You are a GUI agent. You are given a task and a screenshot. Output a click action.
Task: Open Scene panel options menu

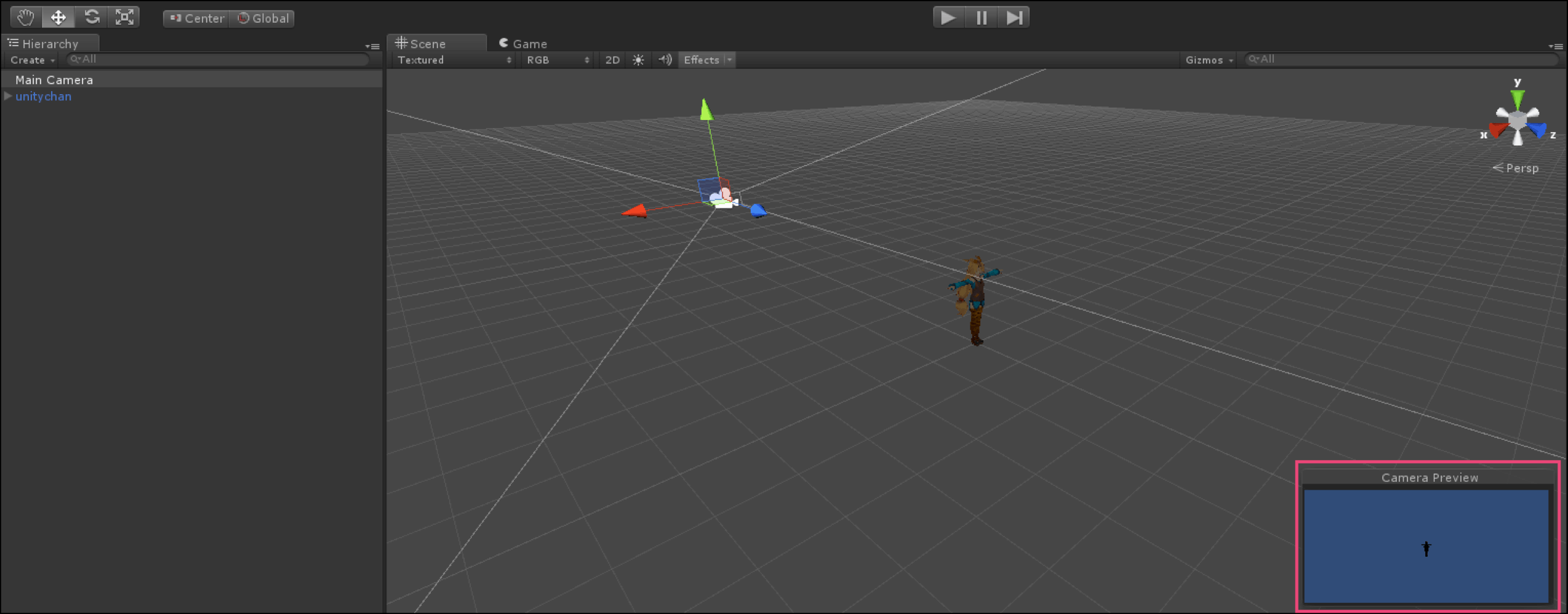click(x=1556, y=46)
